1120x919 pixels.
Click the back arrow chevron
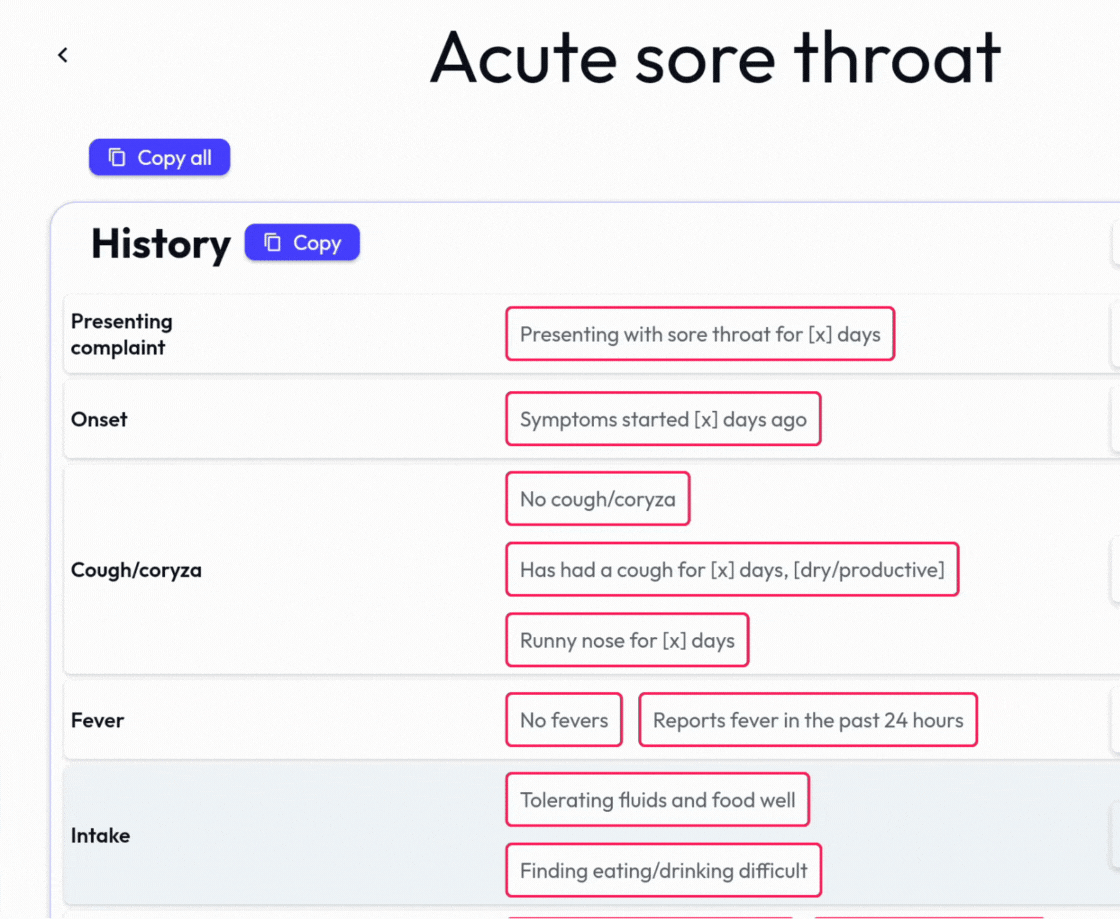pyautogui.click(x=63, y=55)
